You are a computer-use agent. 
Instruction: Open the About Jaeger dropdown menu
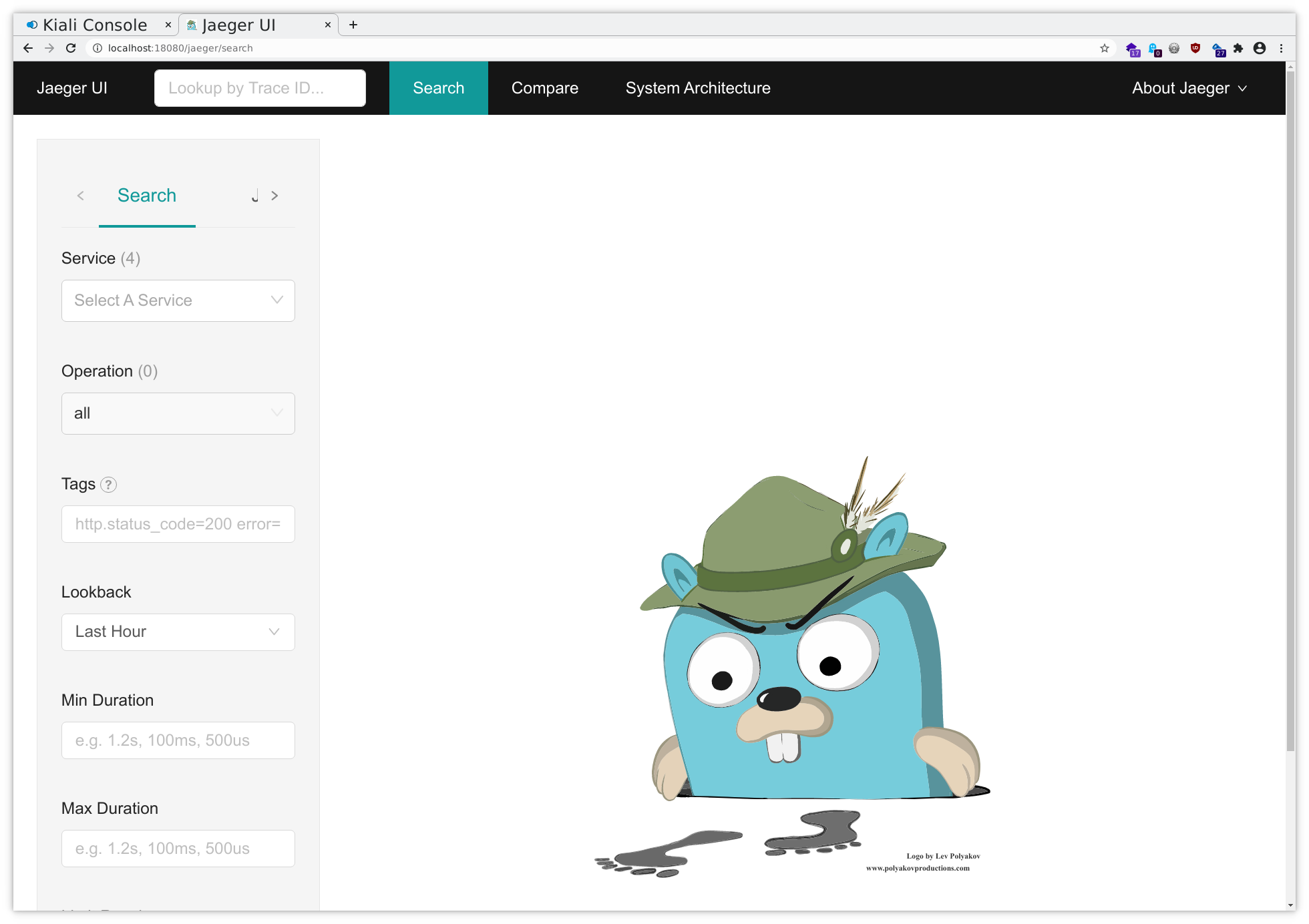click(x=1189, y=88)
